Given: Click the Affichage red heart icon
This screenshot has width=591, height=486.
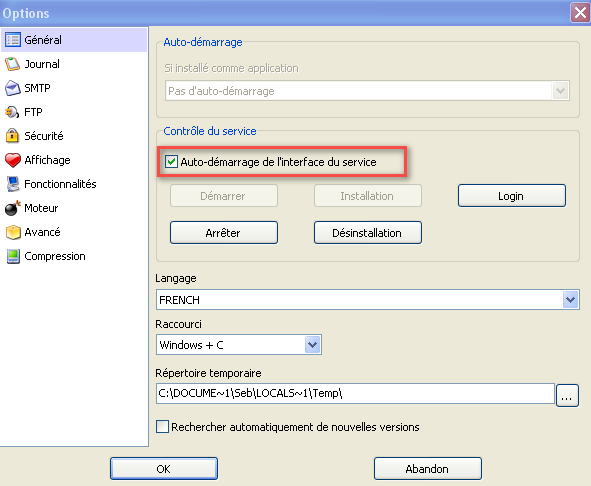Looking at the screenshot, I should [x=13, y=160].
